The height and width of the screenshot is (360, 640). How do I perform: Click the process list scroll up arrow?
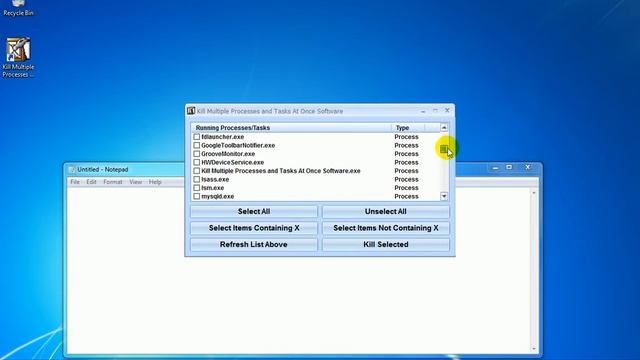pos(444,128)
